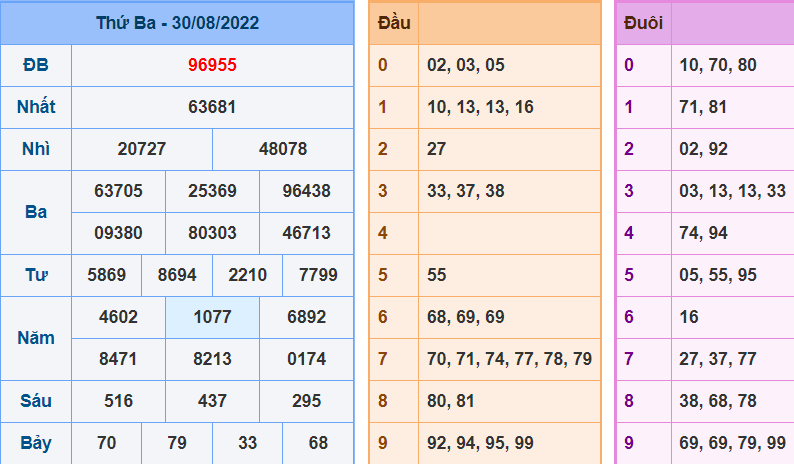Screen dimensions: 794x464
Task: Select fifth prize number 8213
Action: [x=212, y=360]
